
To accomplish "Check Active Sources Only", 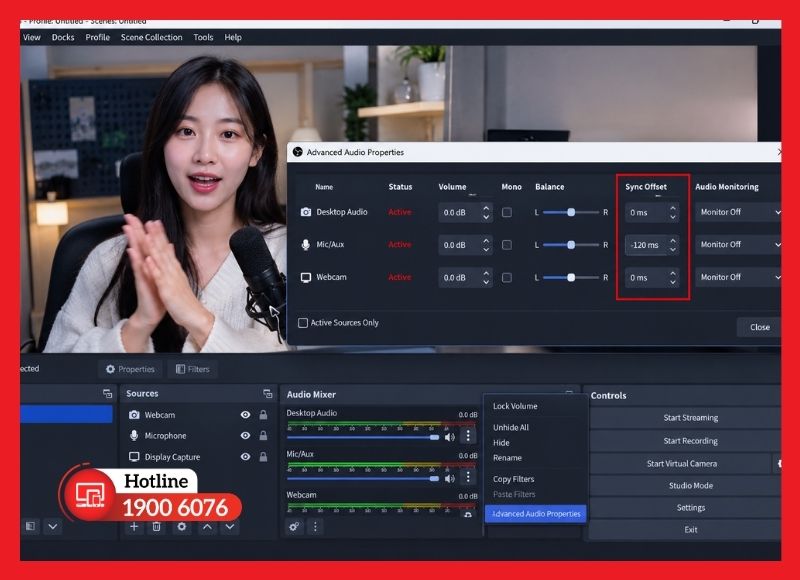I will coord(303,323).
